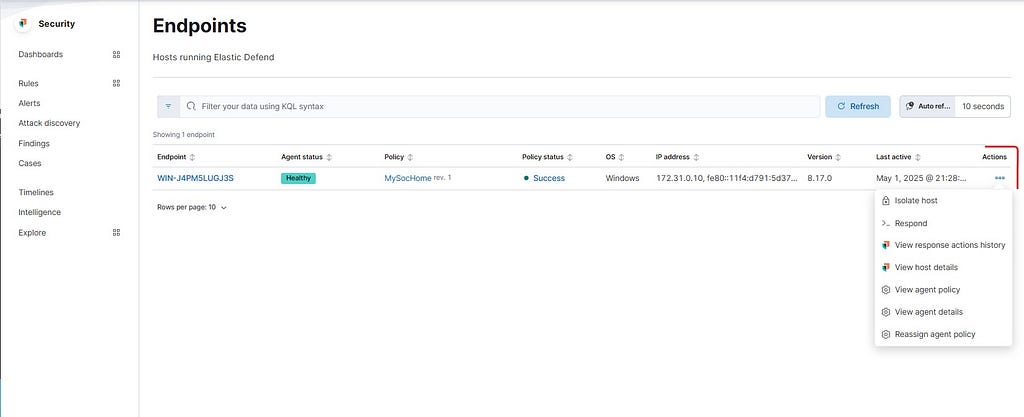Click the Success policy status link
The image size is (1024, 417).
click(x=549, y=178)
